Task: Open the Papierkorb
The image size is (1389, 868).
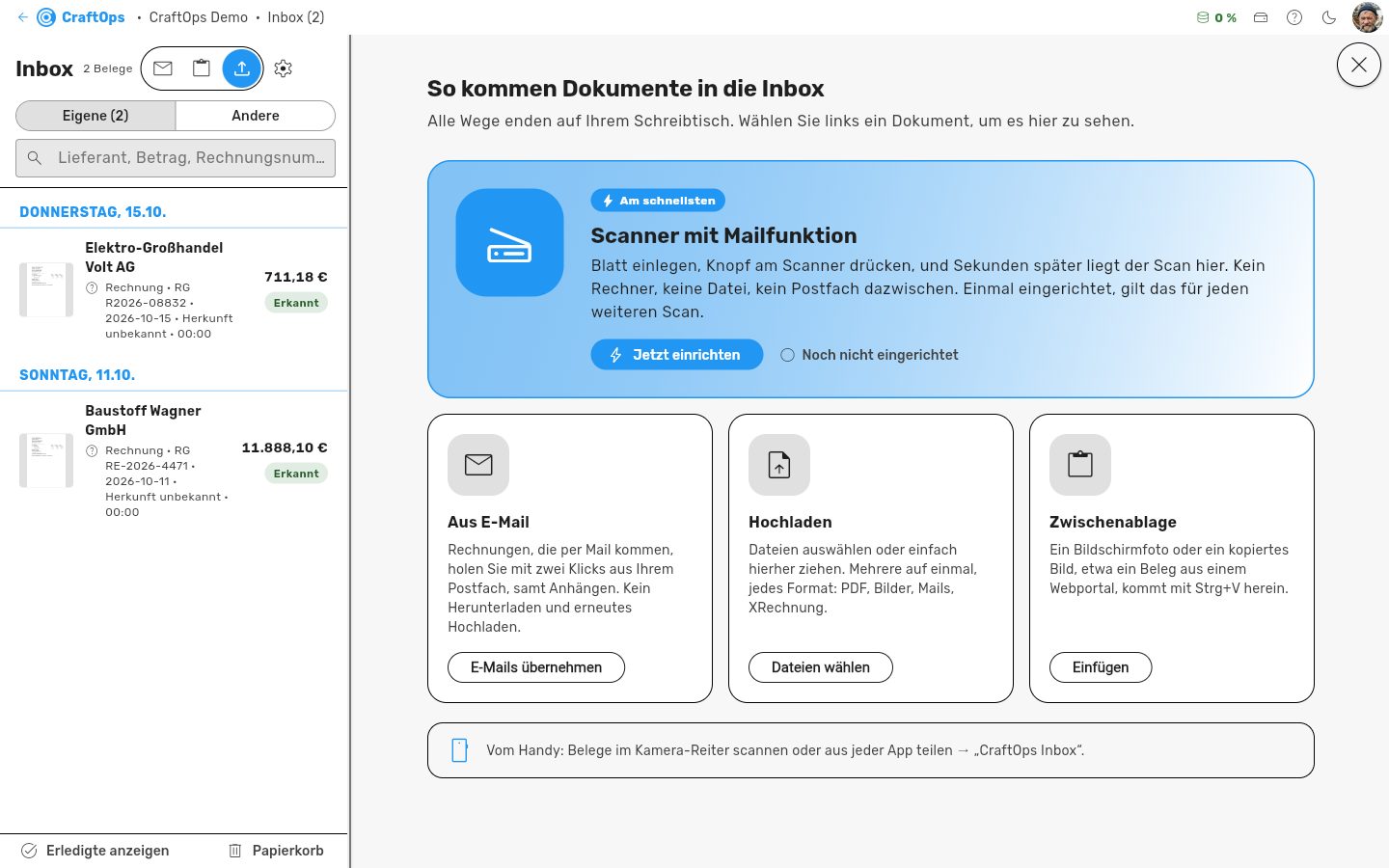Action: point(276,851)
